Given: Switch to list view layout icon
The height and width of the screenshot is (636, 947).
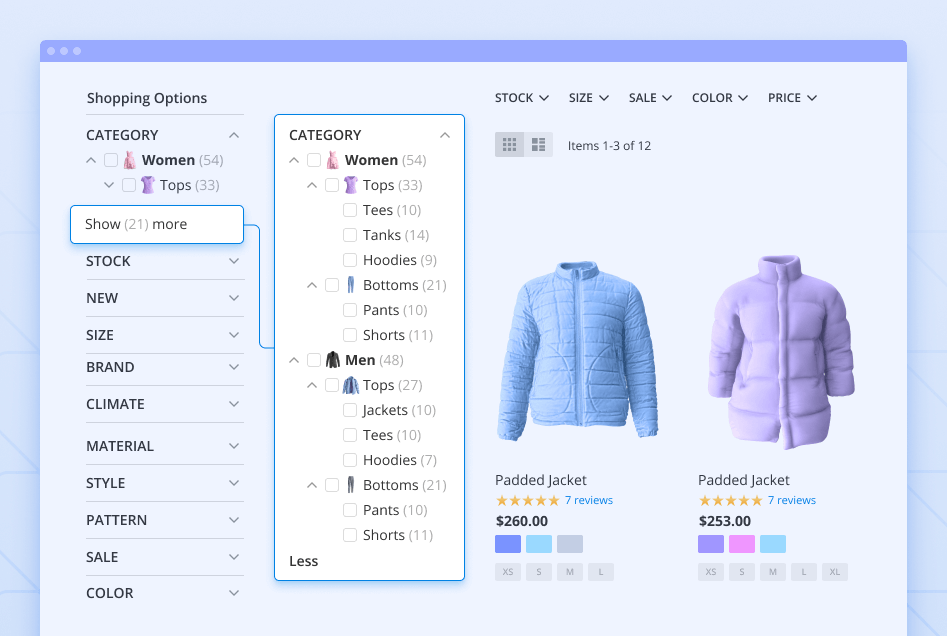Looking at the screenshot, I should click(538, 144).
